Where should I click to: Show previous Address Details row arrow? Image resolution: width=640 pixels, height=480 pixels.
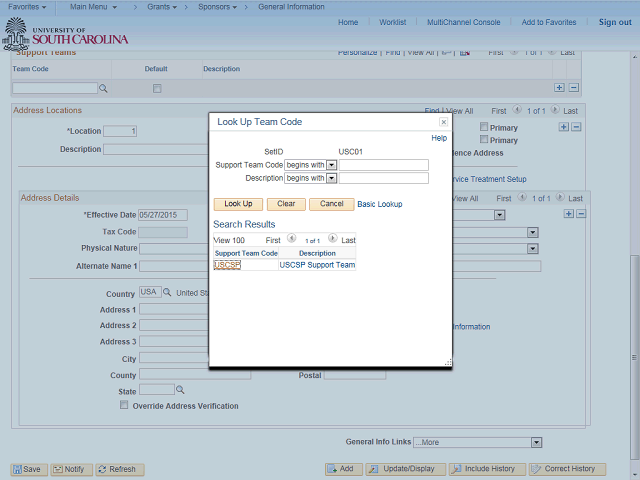click(x=522, y=197)
